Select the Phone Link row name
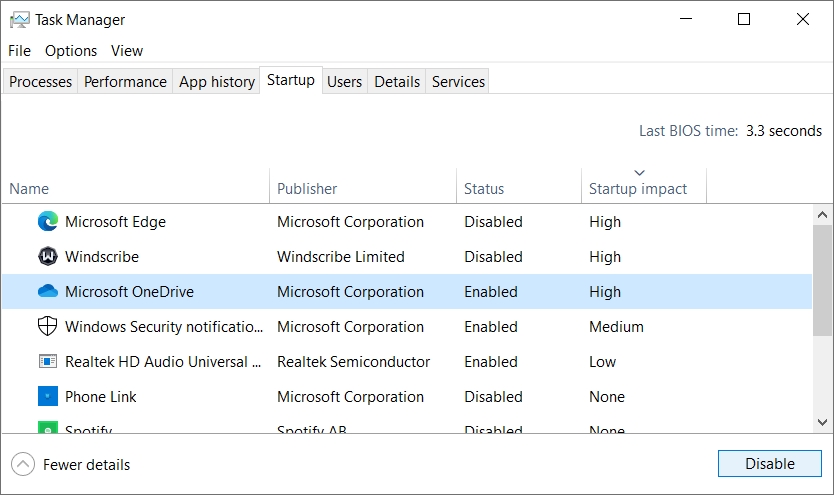 click(x=101, y=397)
